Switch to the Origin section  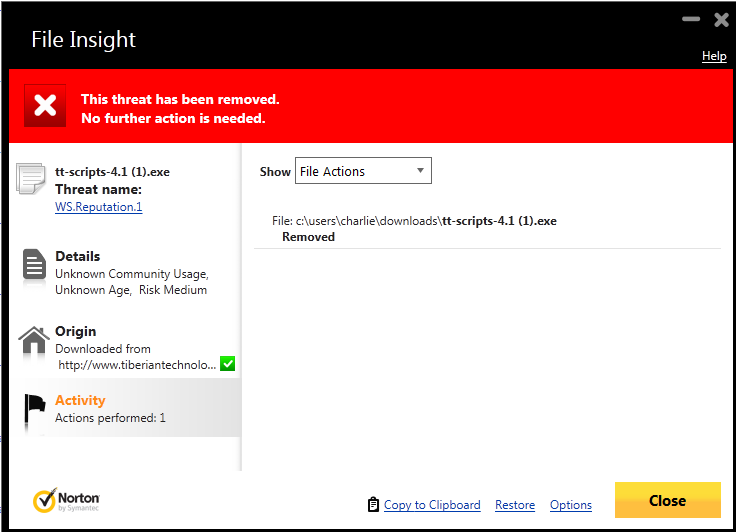pyautogui.click(x=76, y=331)
